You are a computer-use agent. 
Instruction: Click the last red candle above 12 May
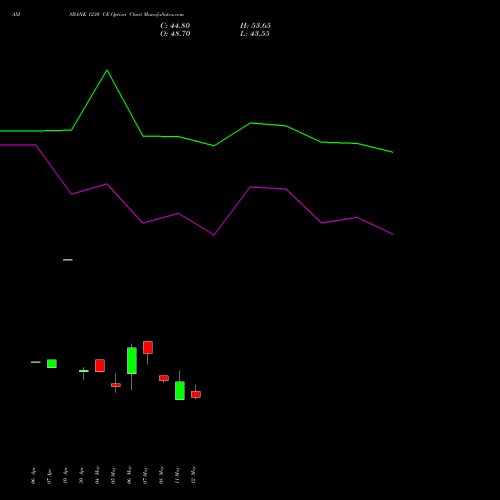(x=196, y=394)
